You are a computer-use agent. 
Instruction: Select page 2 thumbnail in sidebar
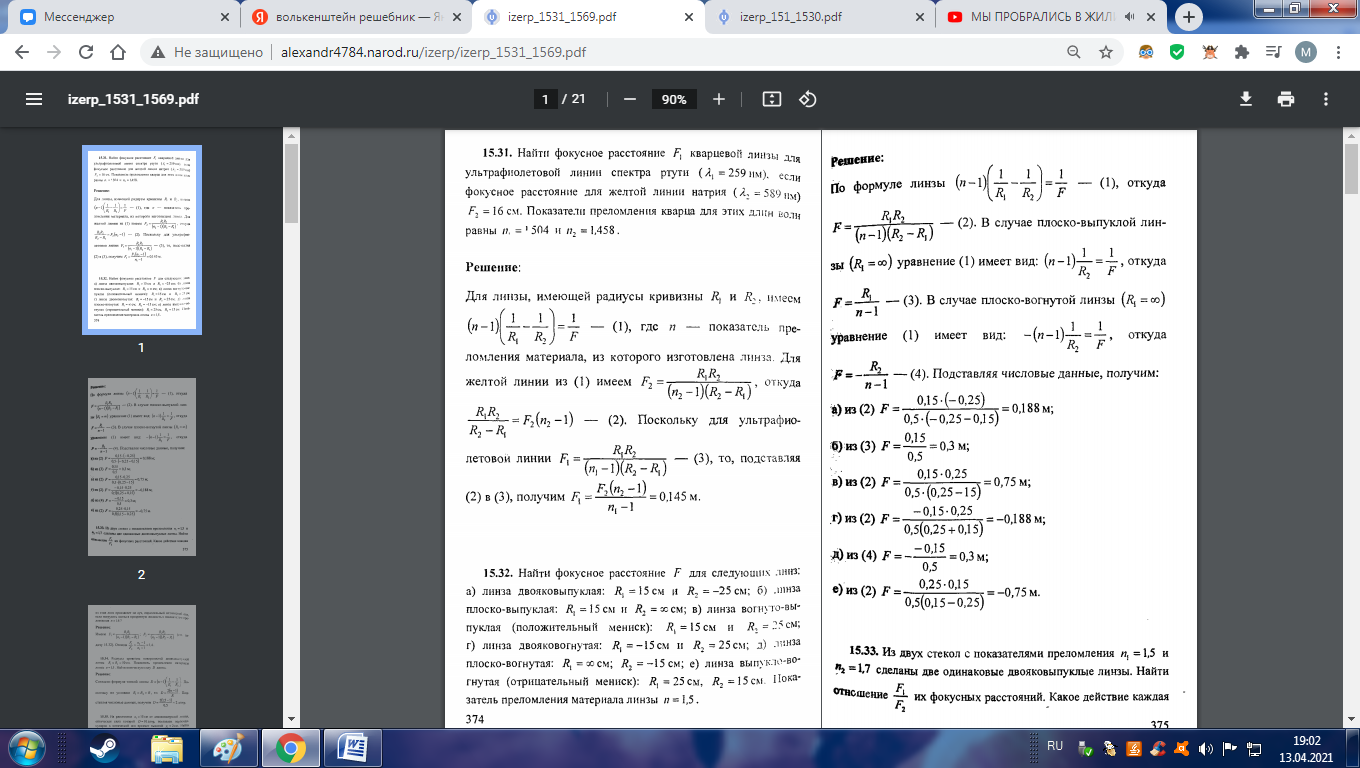pyautogui.click(x=141, y=467)
